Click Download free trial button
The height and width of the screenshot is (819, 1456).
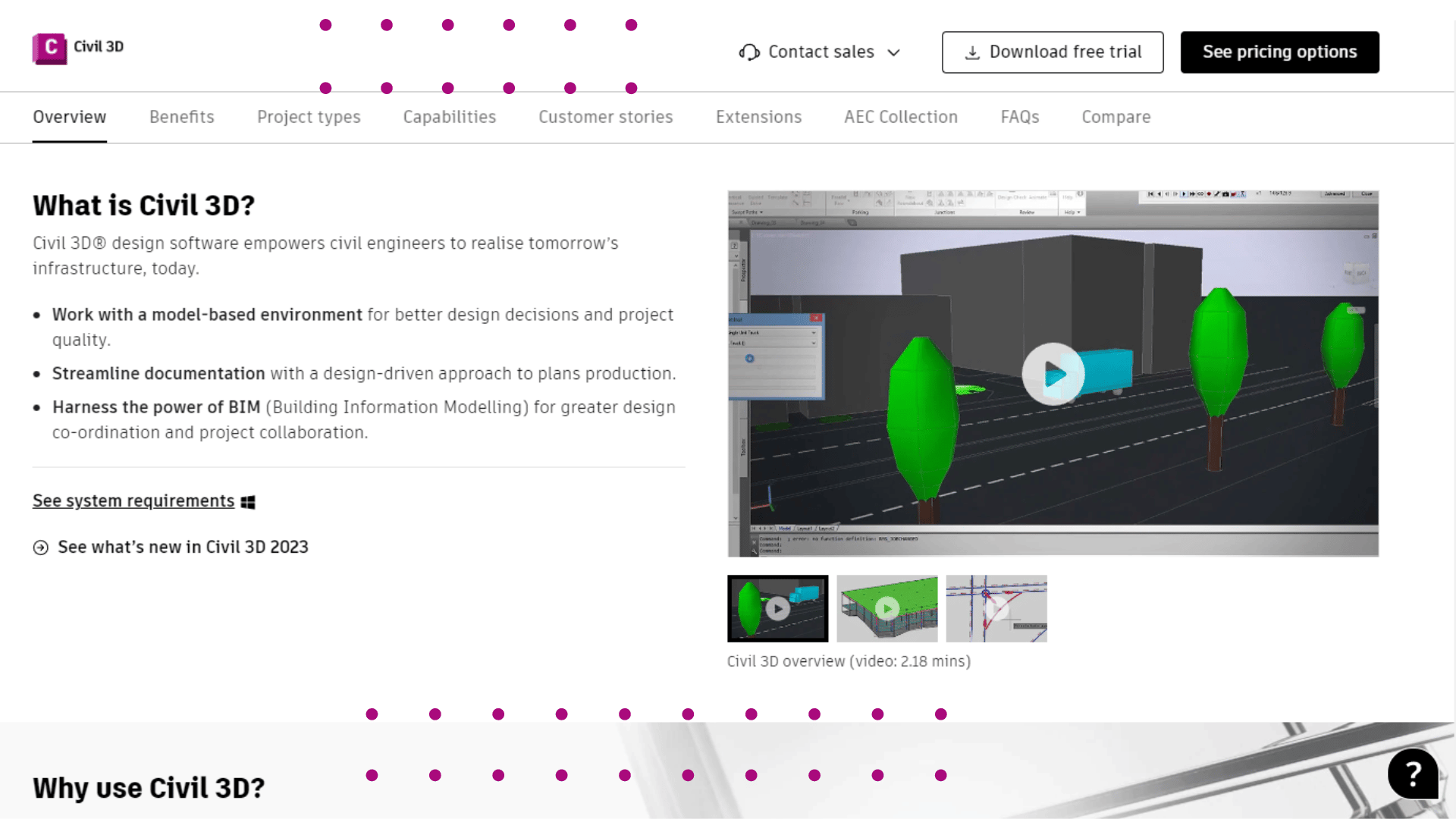click(1053, 52)
